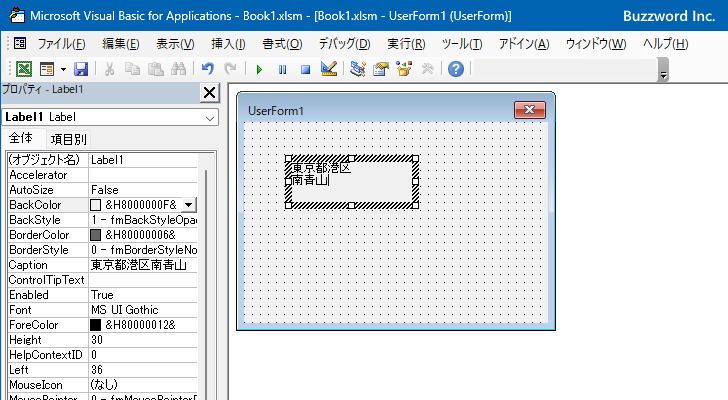This screenshot has height=400, width=728.
Task: Select the Accelerator property row
Action: 103,175
